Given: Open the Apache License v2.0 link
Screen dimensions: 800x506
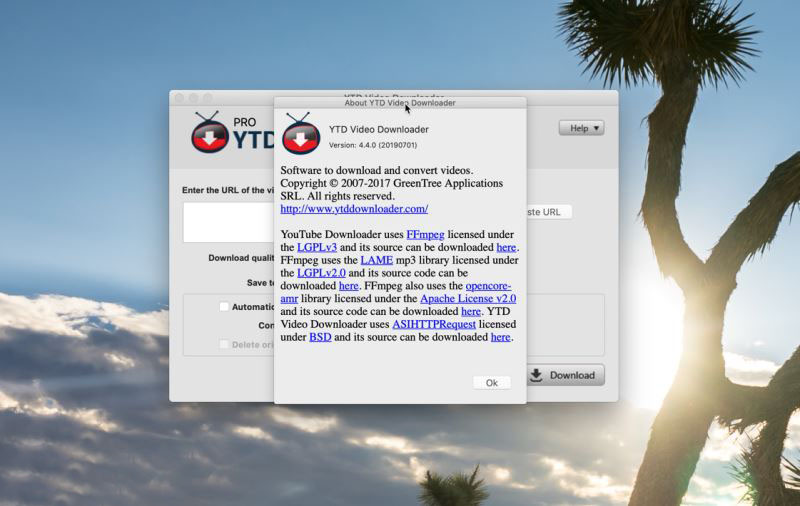Looking at the screenshot, I should 468,298.
